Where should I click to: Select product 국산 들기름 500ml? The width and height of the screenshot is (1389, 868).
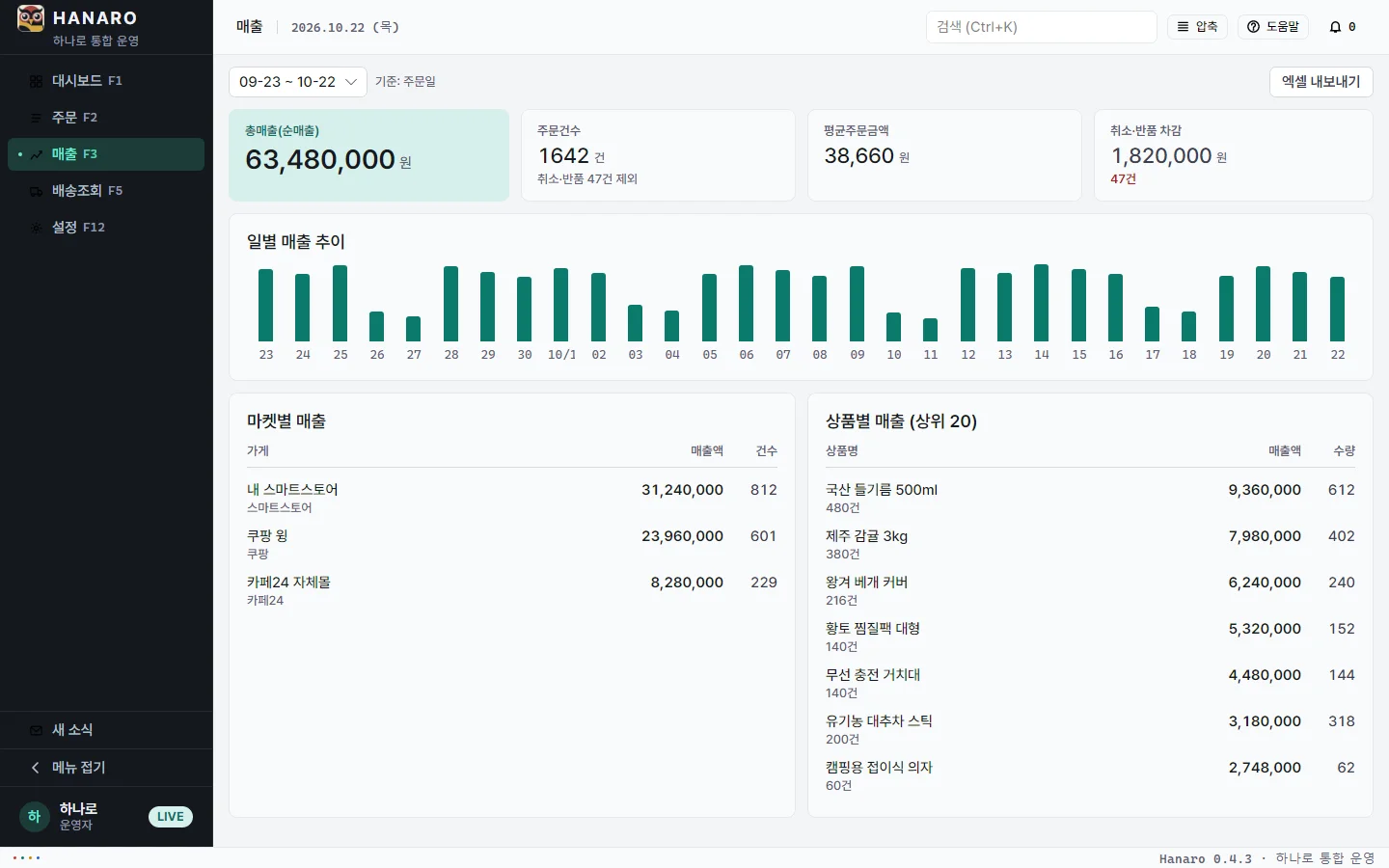tap(1090, 498)
